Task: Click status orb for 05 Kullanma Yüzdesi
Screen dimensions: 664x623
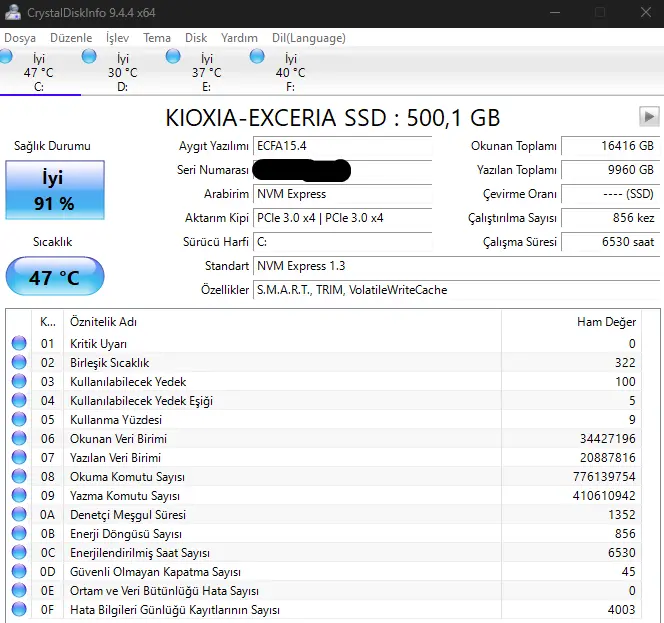Action: point(19,419)
